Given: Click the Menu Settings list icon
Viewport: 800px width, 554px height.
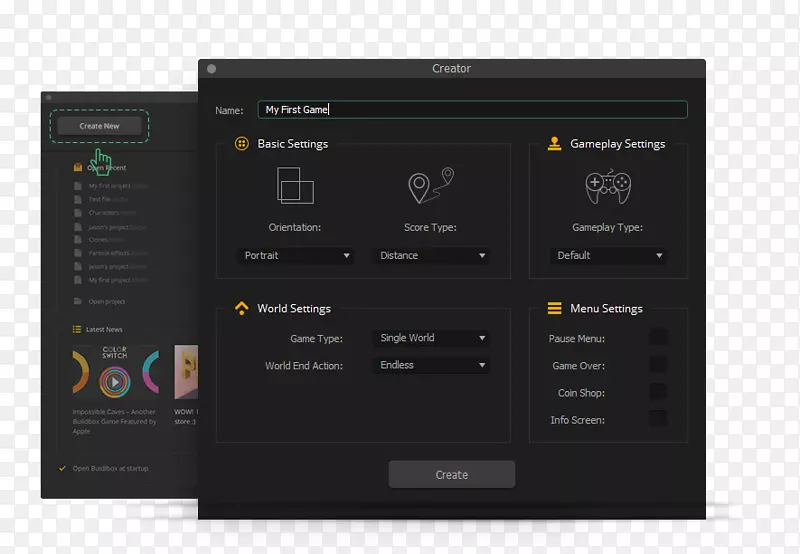Looking at the screenshot, I should [554, 308].
